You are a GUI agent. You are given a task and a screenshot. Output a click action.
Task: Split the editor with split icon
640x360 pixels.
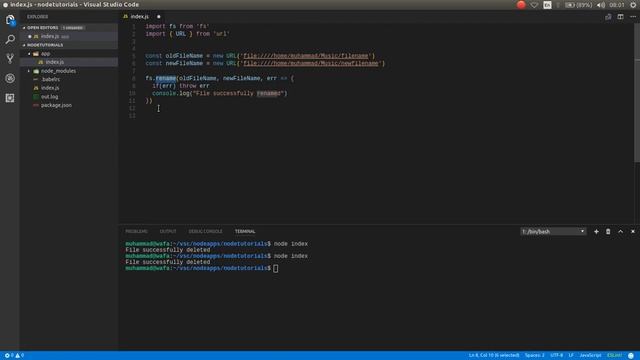(620, 17)
